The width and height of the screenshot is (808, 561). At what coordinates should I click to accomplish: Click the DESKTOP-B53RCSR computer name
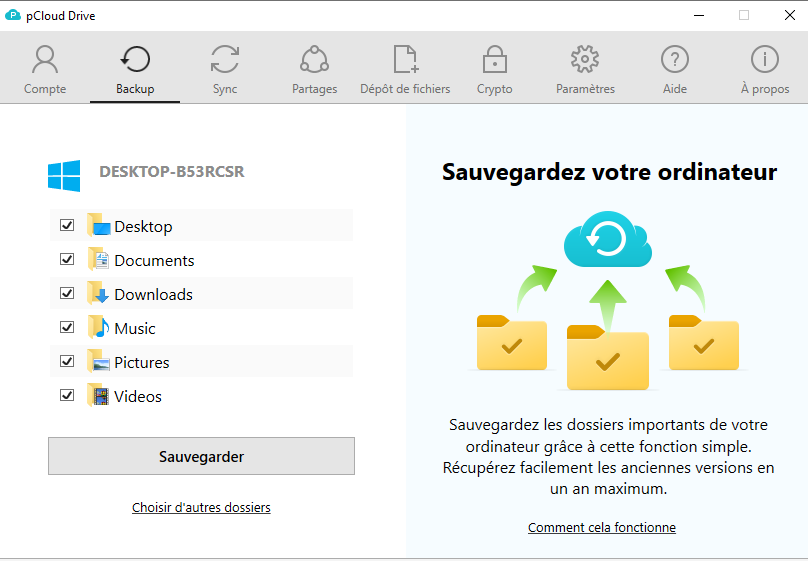click(x=172, y=172)
